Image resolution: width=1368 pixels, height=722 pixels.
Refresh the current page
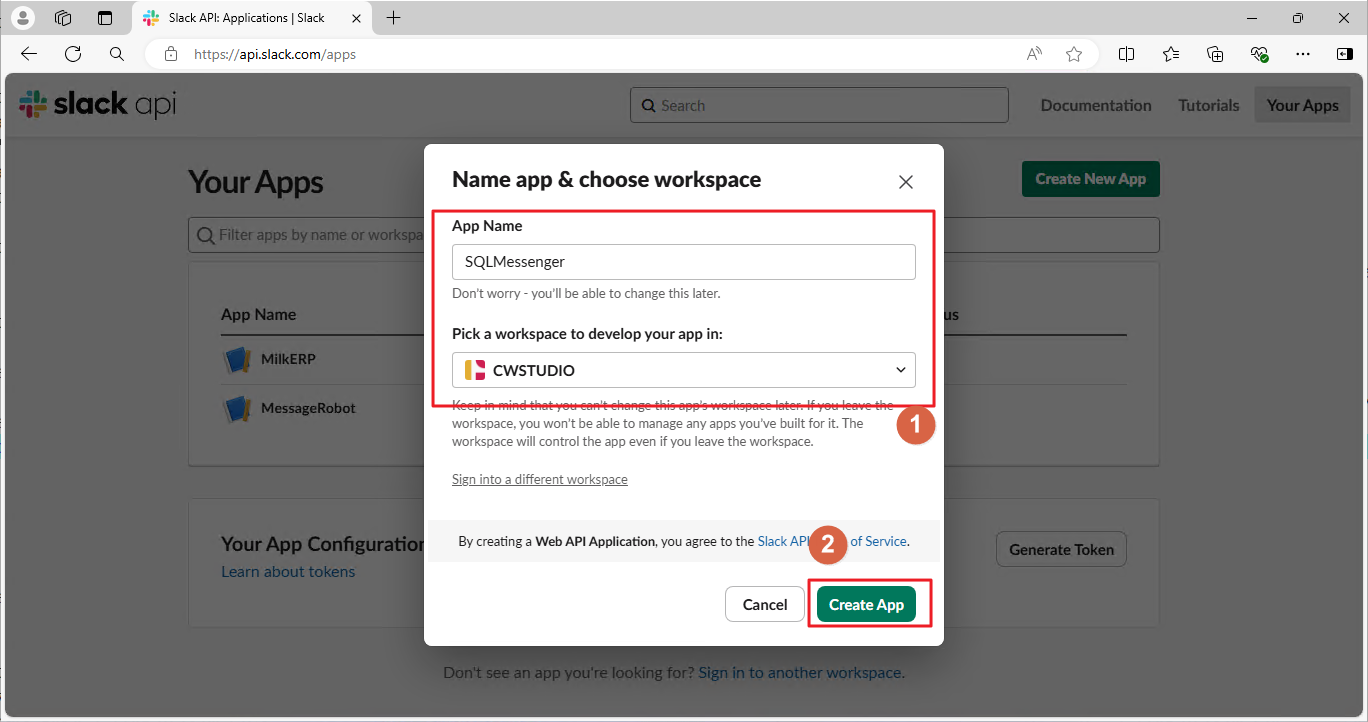[x=73, y=54]
